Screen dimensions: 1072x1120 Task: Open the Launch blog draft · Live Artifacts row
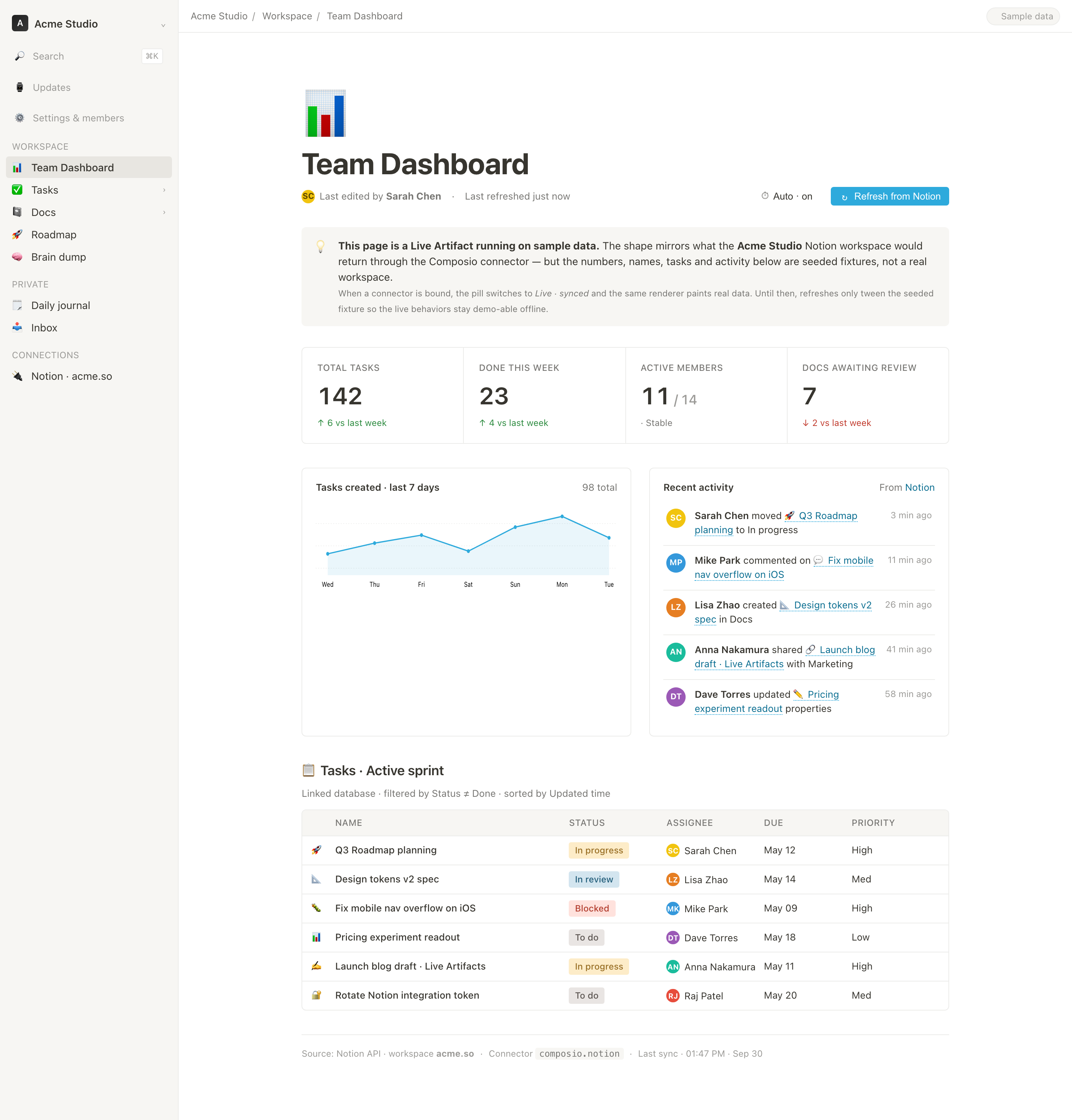[625, 966]
